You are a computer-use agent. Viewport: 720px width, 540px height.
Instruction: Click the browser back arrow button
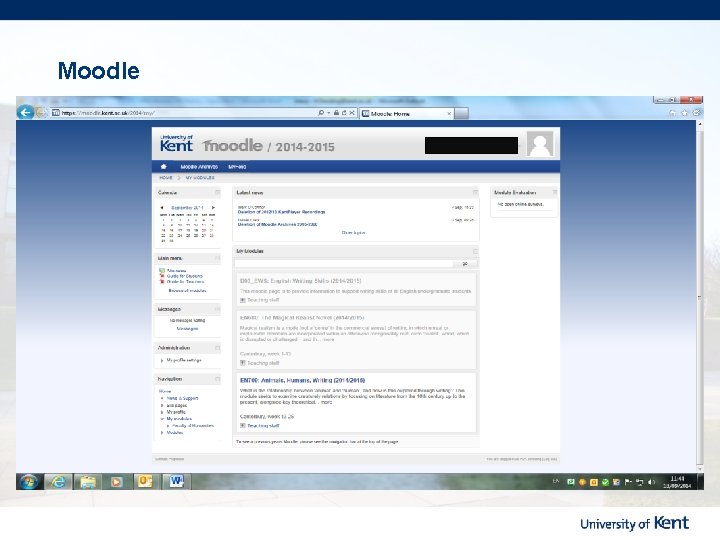(x=26, y=112)
